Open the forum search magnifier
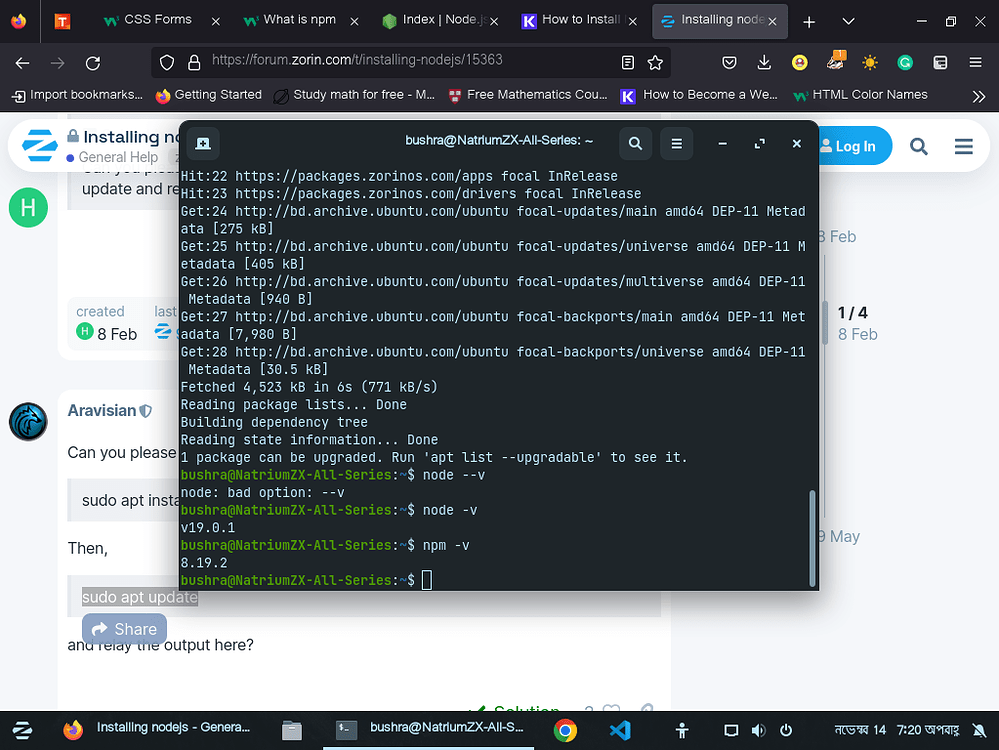The image size is (999, 750). click(x=919, y=146)
